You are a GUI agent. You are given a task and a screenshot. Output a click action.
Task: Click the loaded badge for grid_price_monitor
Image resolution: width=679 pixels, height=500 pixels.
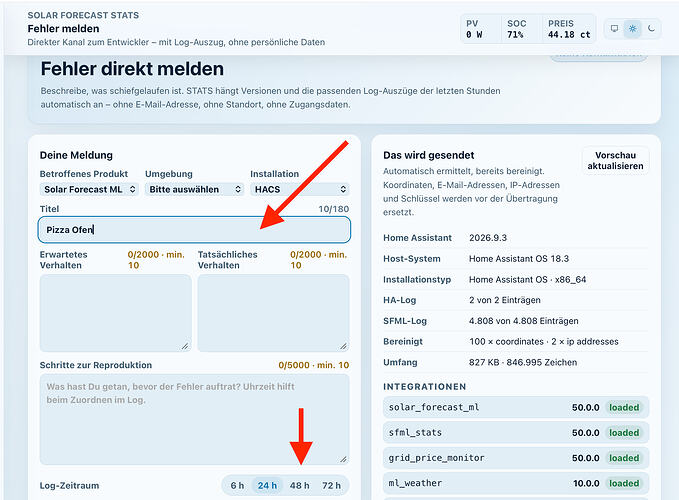point(624,458)
